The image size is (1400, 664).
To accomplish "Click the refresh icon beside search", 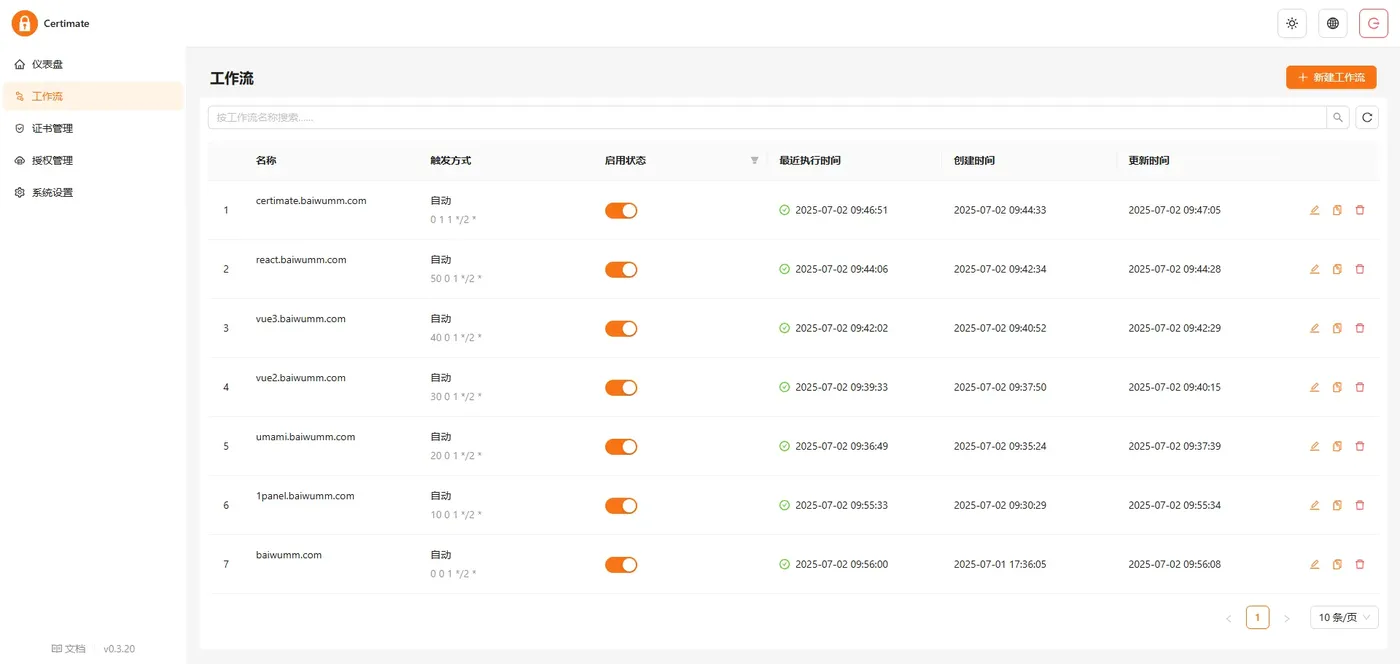I will 1367,118.
